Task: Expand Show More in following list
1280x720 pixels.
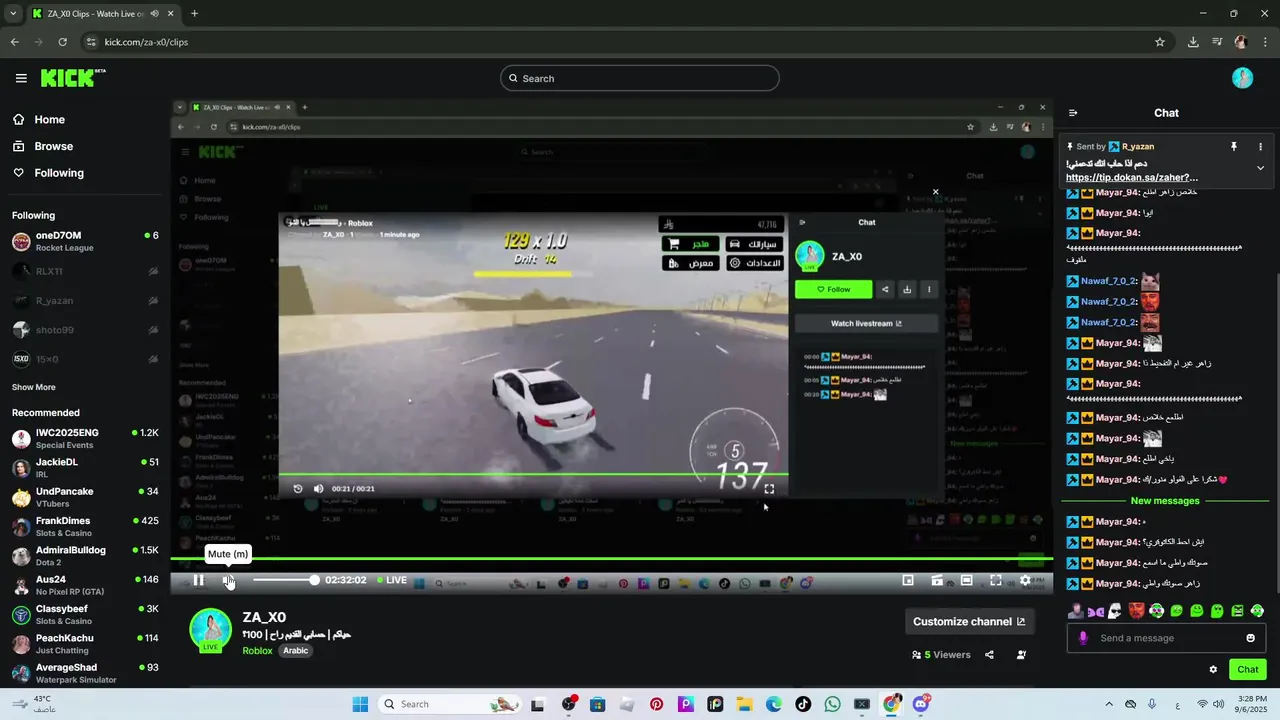Action: (33, 387)
